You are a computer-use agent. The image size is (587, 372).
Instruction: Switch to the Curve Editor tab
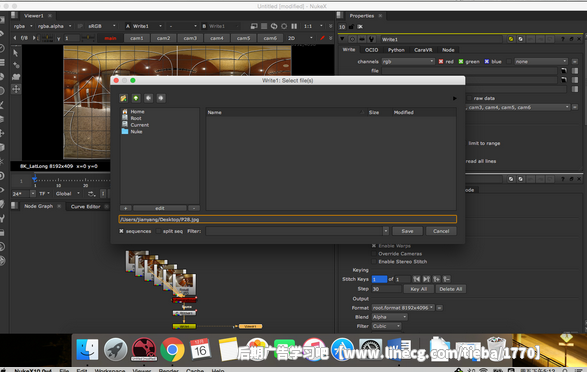pyautogui.click(x=85, y=207)
